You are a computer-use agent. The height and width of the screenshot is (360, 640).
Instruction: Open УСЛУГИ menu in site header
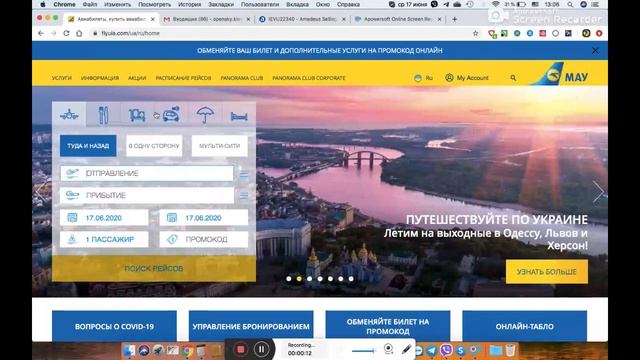pyautogui.click(x=62, y=78)
